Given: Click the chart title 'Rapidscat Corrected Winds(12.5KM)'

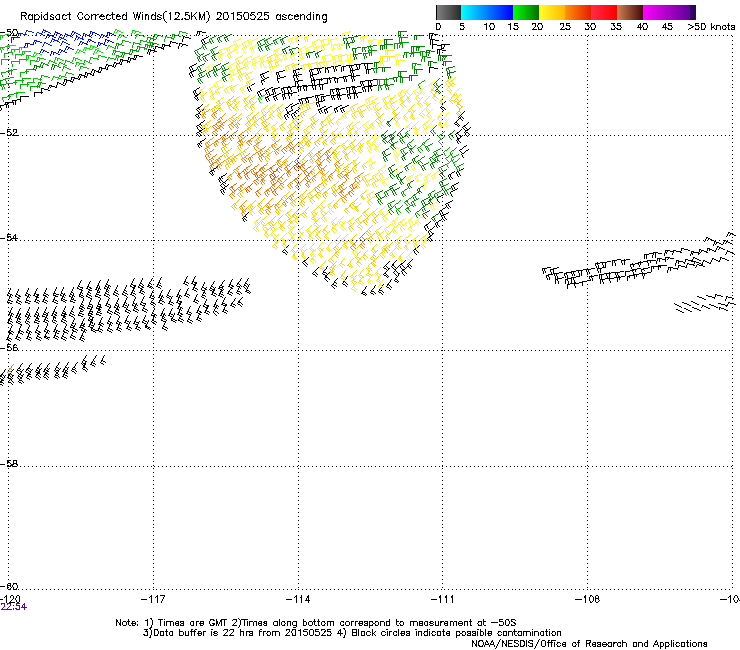Looking at the screenshot, I should point(115,16).
